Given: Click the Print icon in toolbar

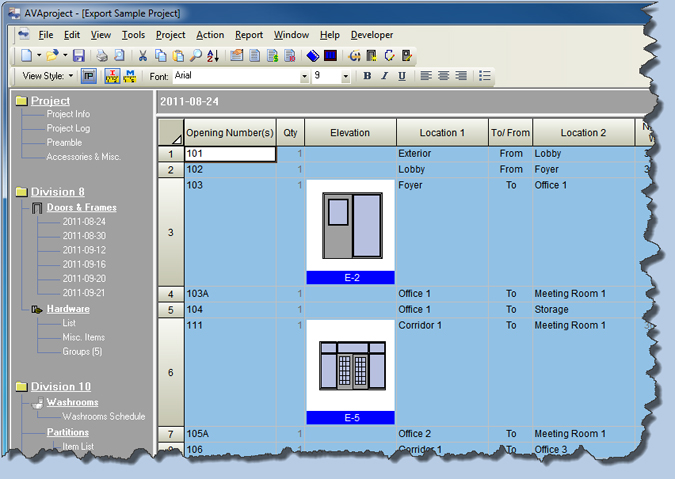Looking at the screenshot, I should pos(102,56).
